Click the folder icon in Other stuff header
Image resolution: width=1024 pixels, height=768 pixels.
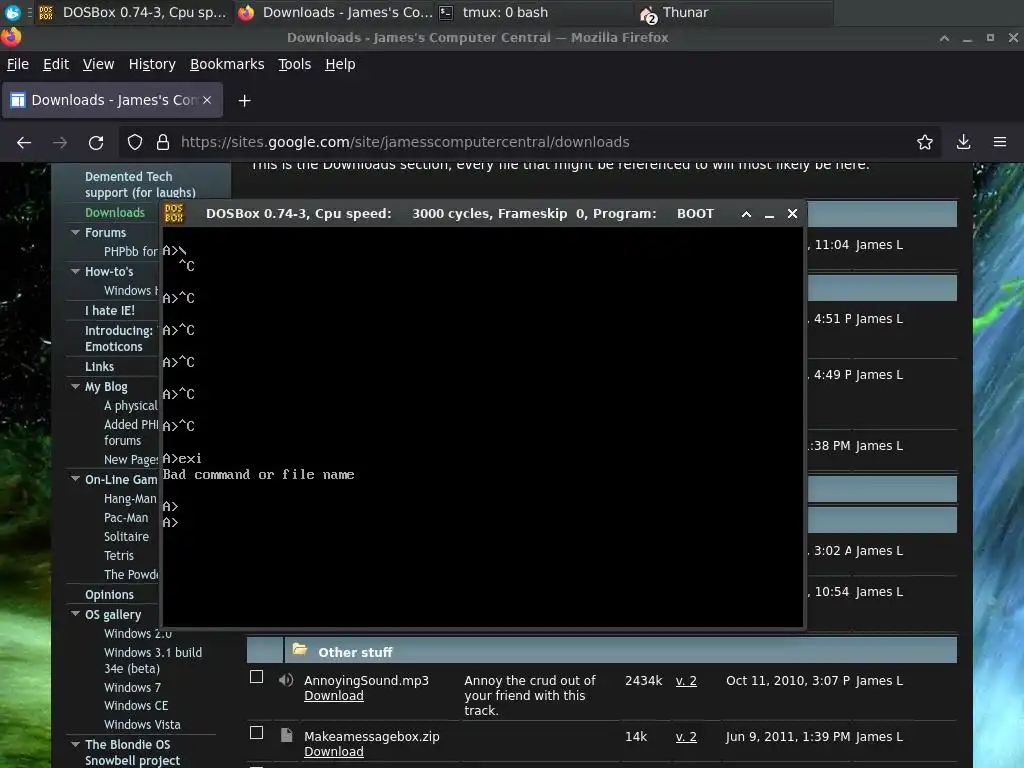pos(300,649)
